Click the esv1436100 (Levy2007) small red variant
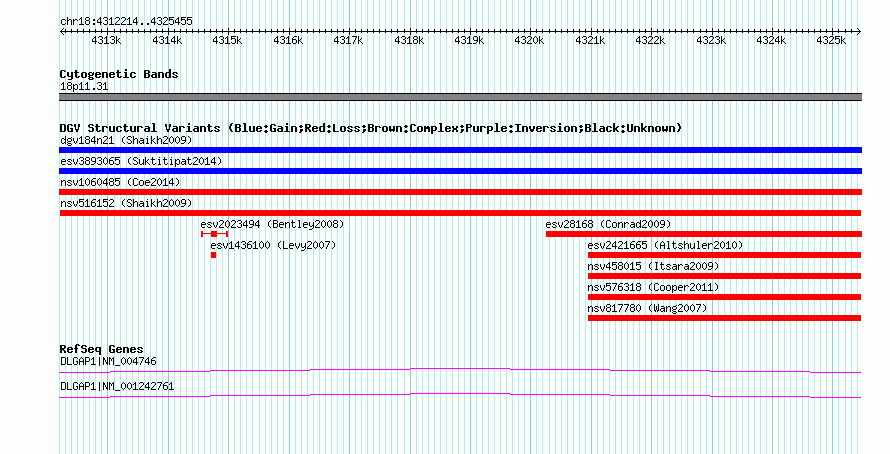This screenshot has height=454, width=890. pos(213,255)
